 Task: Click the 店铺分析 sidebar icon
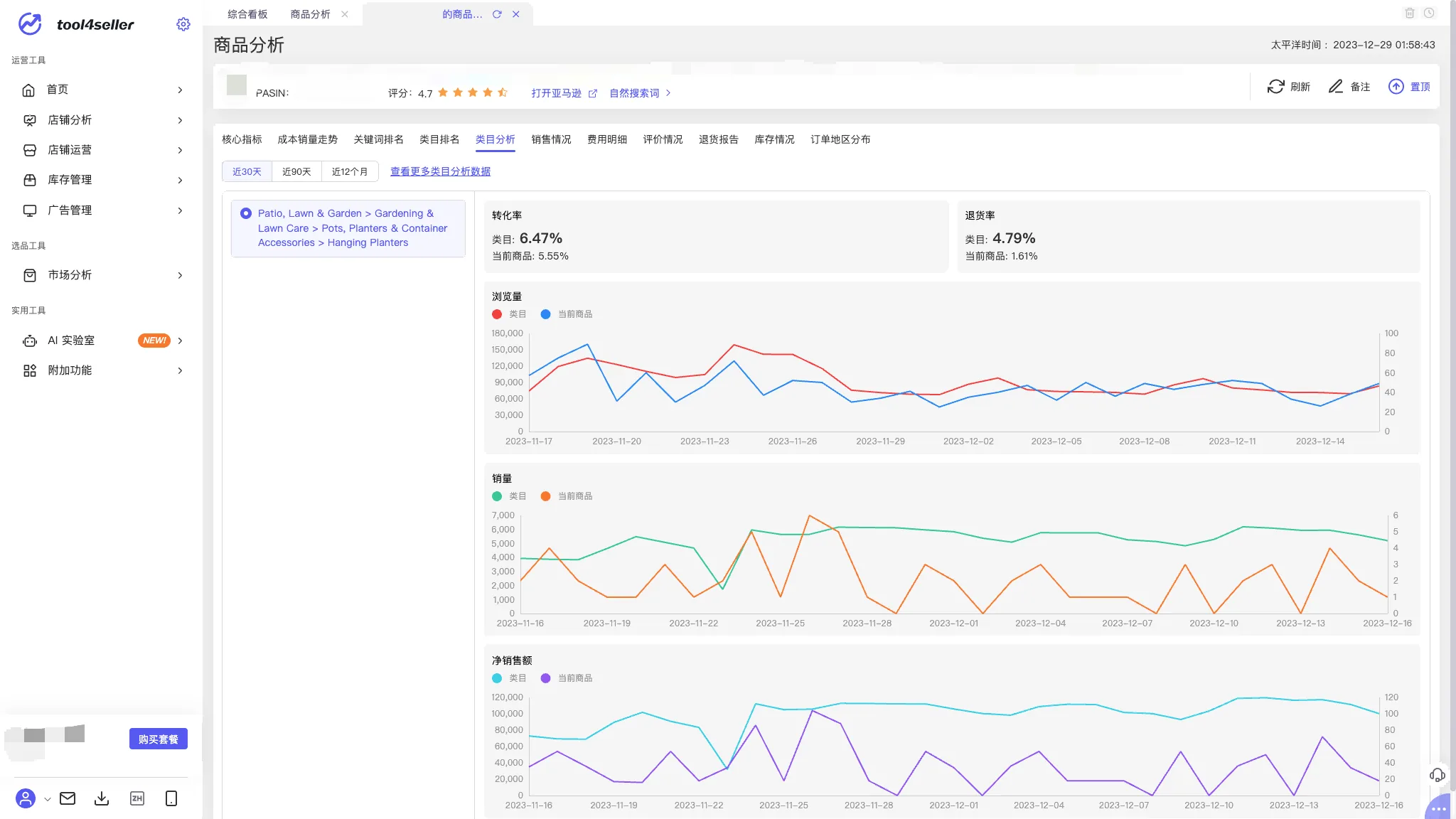pos(29,120)
